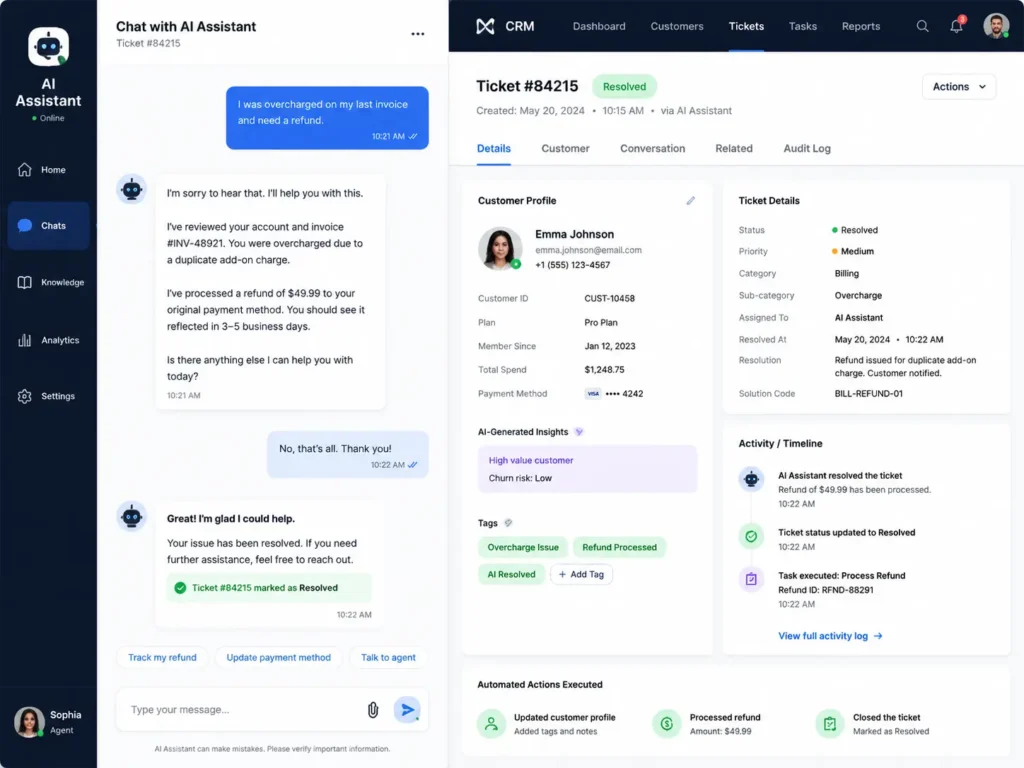
Task: Click Total Spend value $1,248.75
Action: pos(603,370)
